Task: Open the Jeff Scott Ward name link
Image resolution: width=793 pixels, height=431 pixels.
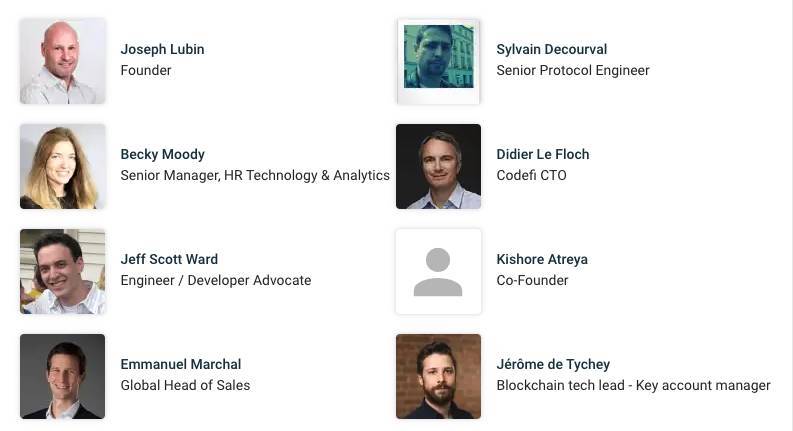Action: [169, 260]
